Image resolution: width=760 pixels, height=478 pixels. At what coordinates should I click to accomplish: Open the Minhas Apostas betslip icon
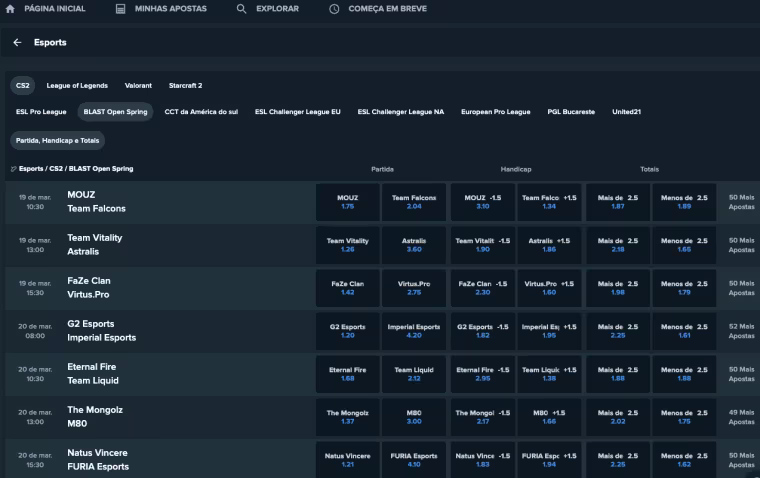coord(121,9)
